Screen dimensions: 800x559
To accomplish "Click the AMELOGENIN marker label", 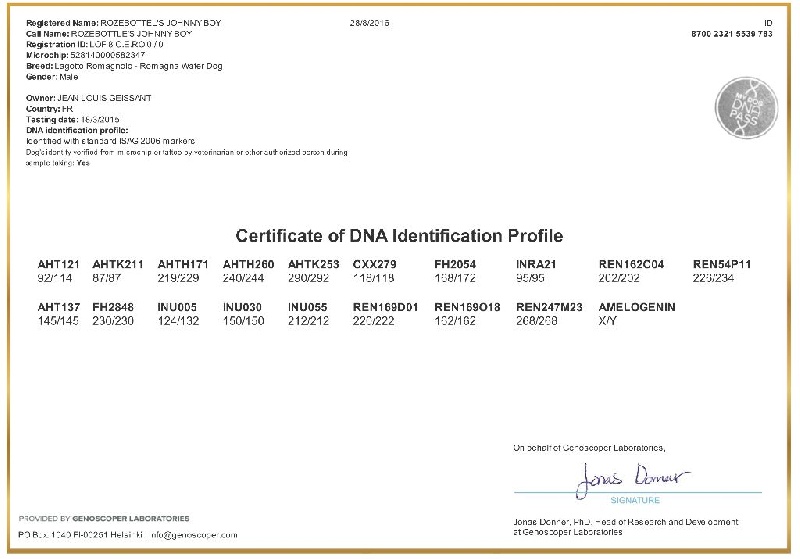I will tap(638, 305).
